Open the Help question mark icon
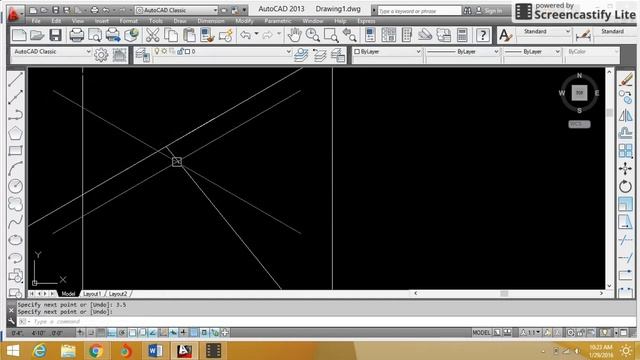 [x=483, y=35]
